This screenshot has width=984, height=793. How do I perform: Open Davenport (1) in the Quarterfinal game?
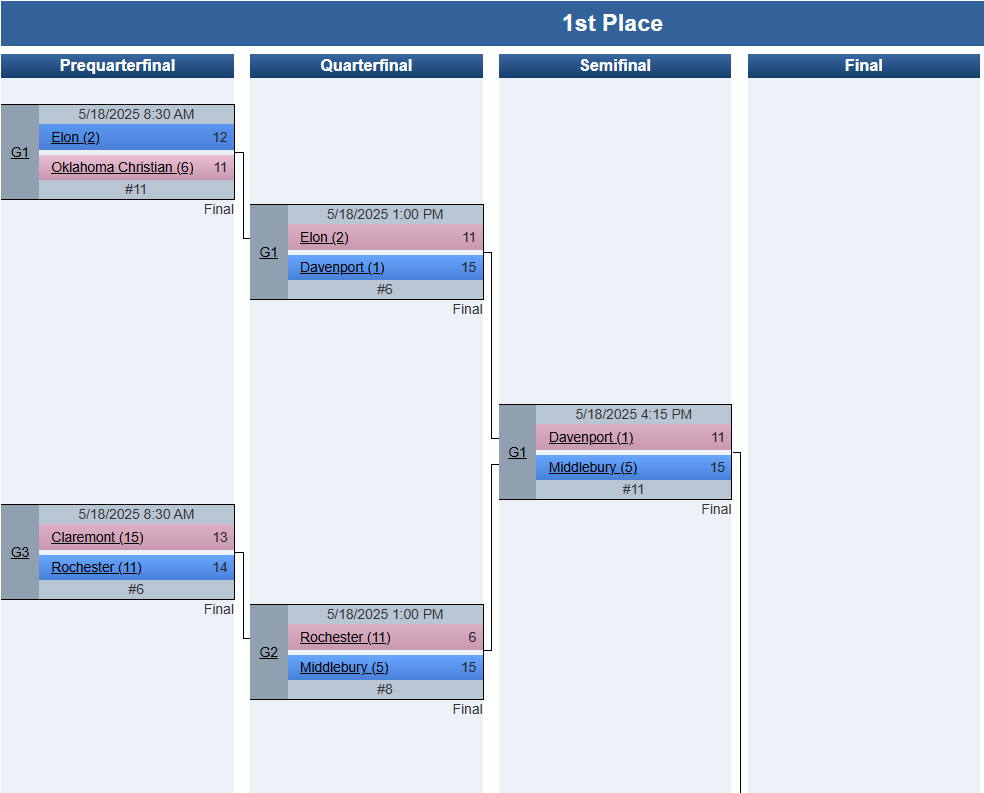tap(342, 268)
